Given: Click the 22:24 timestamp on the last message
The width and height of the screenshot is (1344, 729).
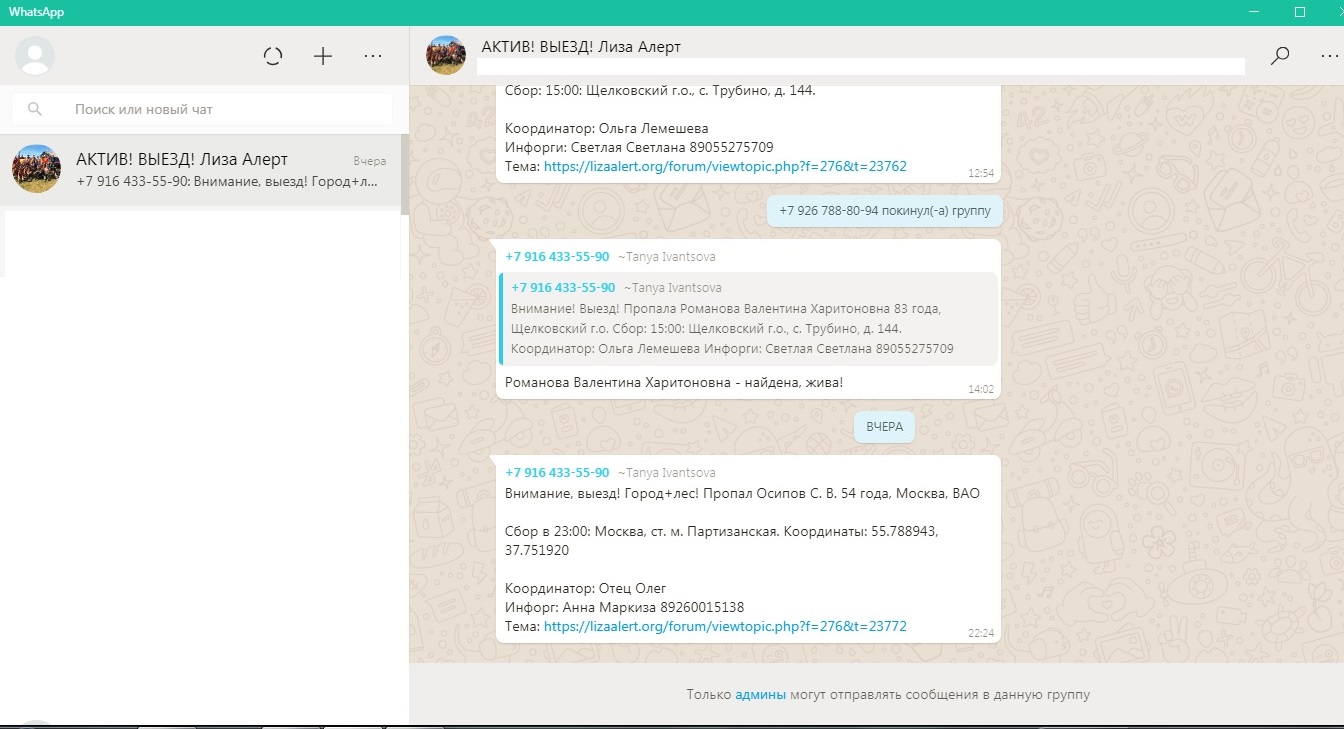Looking at the screenshot, I should coord(981,634).
